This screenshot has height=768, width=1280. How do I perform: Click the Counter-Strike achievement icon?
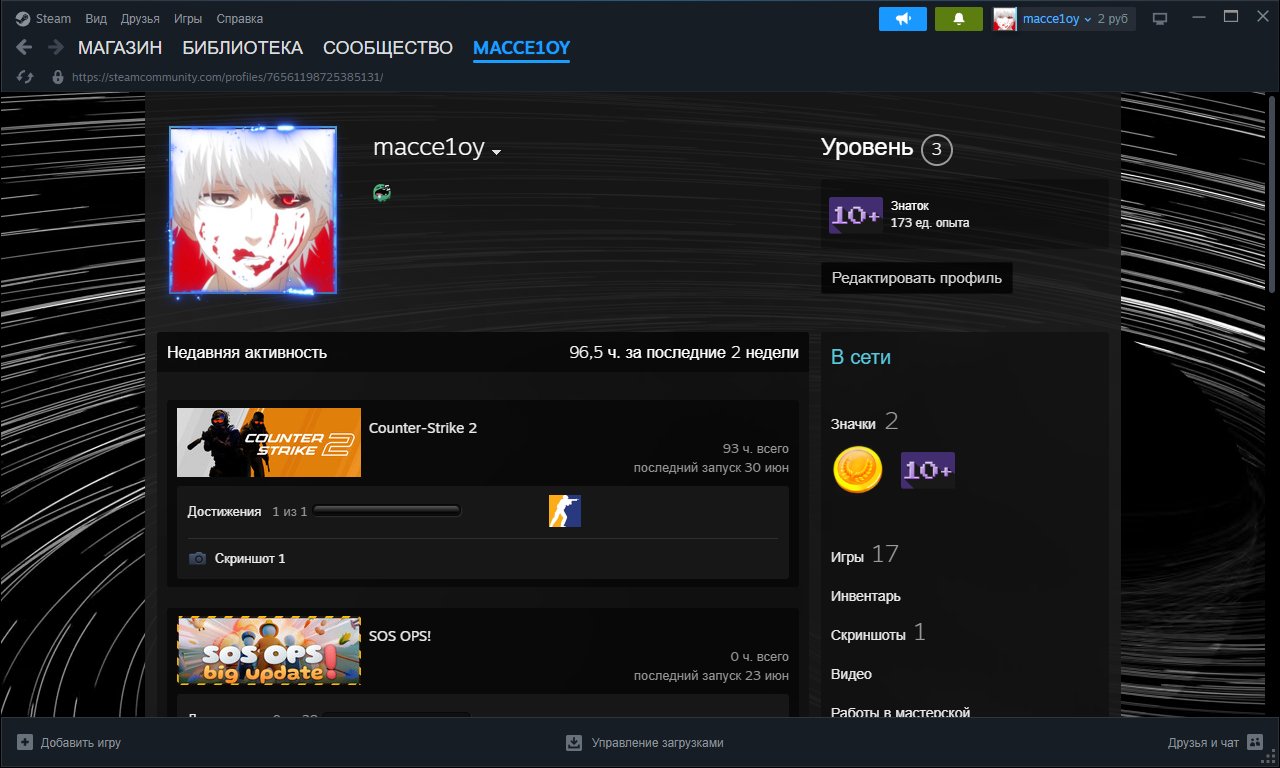[565, 511]
